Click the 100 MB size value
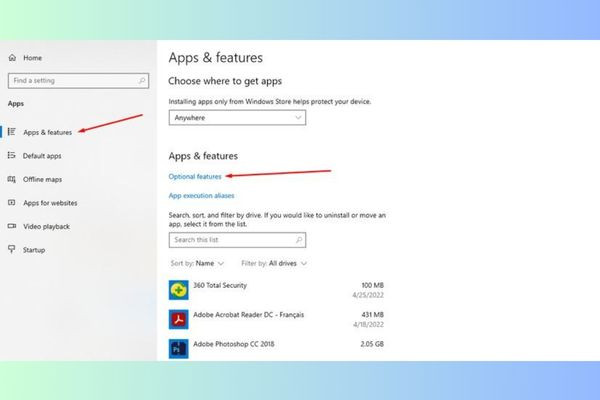The height and width of the screenshot is (400, 600). (x=372, y=285)
